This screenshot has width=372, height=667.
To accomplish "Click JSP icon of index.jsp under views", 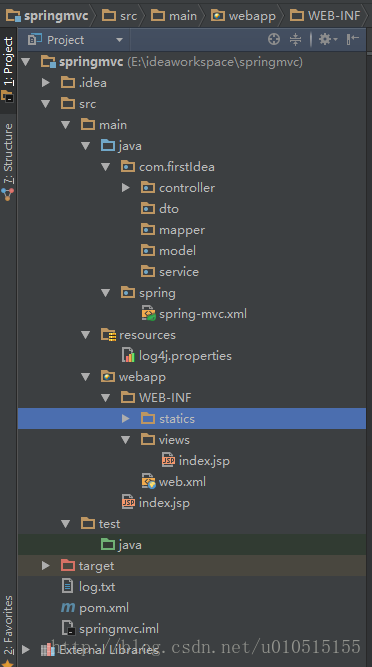I will pyautogui.click(x=168, y=461).
